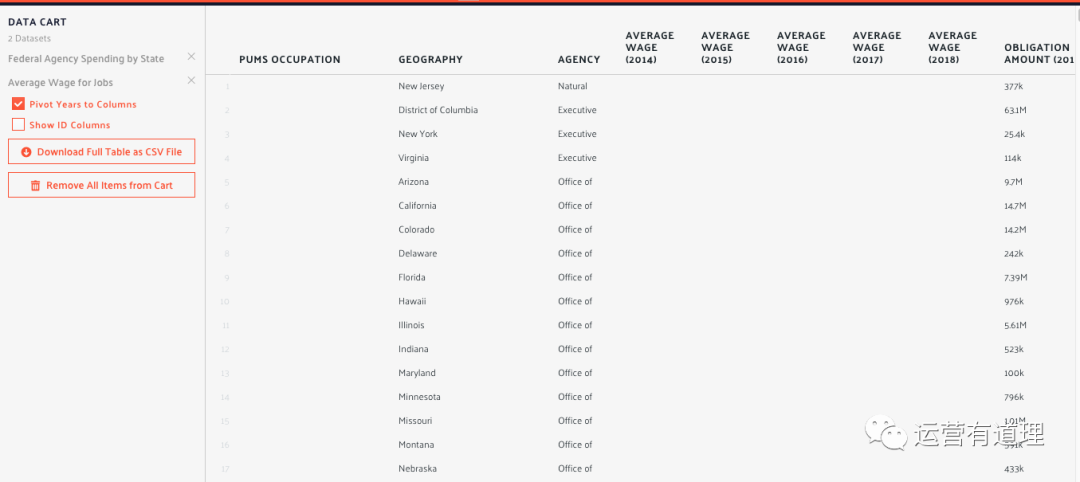This screenshot has height=482, width=1080.
Task: Click the trash can icon
Action: [36, 185]
